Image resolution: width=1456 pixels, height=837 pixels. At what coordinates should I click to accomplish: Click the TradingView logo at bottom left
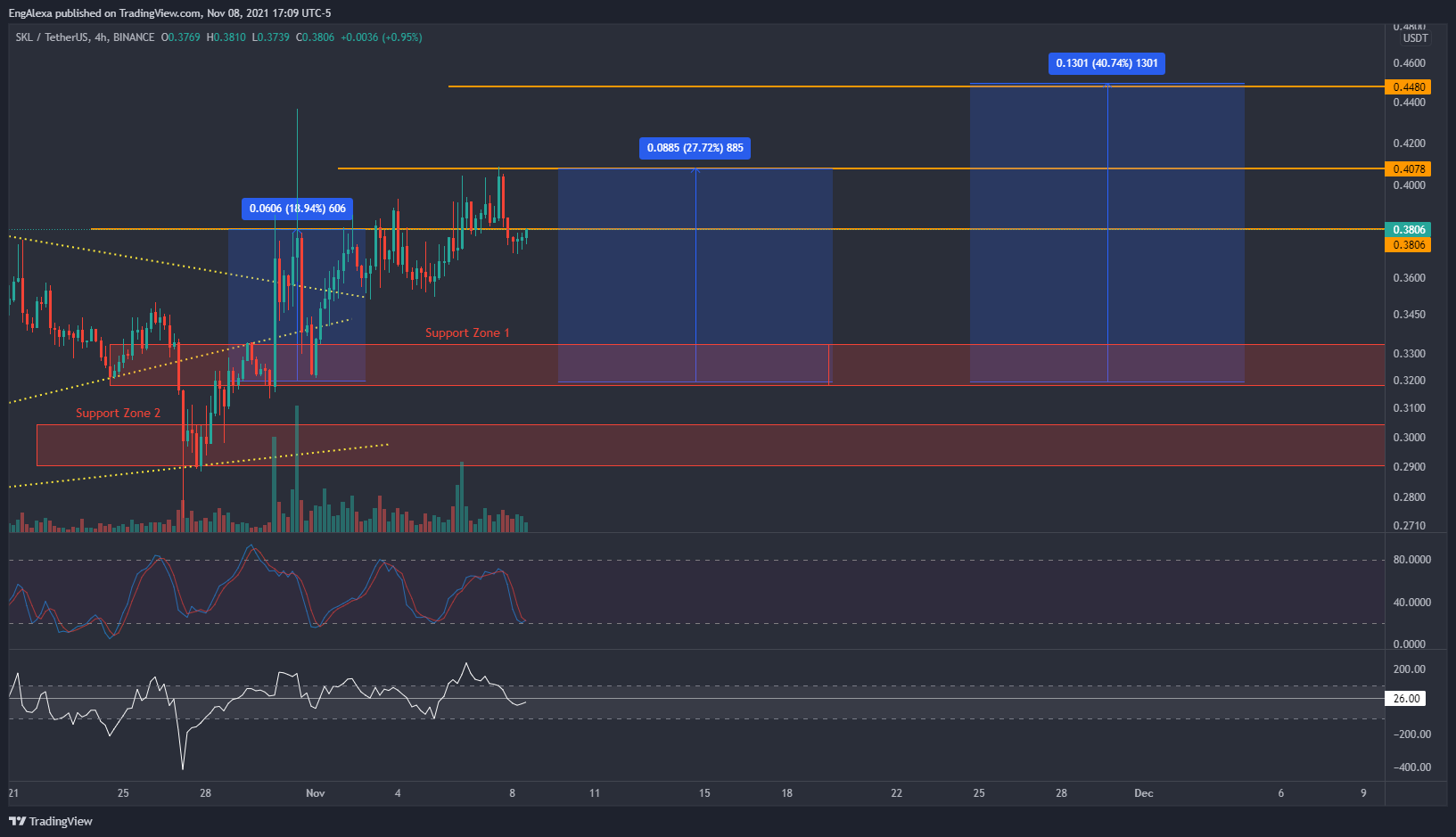pyautogui.click(x=51, y=821)
